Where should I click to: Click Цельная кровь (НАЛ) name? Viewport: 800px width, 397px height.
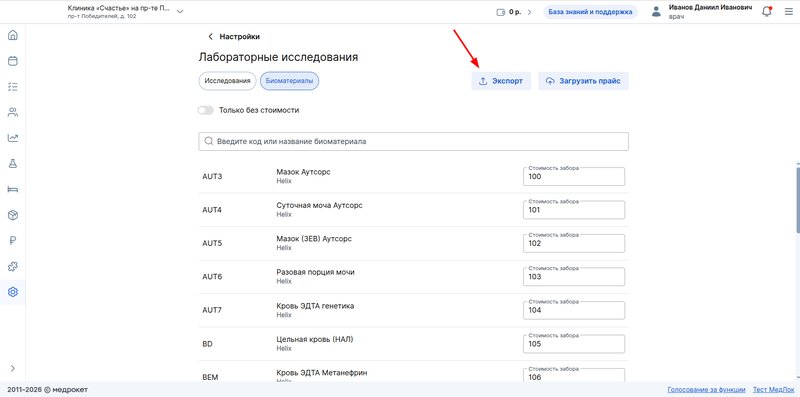[315, 339]
